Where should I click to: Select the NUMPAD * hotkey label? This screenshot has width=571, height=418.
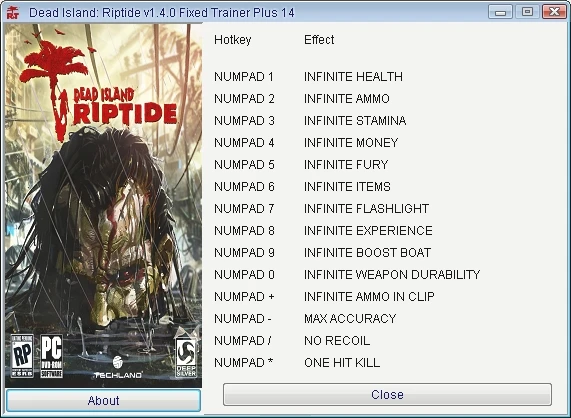[x=243, y=363]
